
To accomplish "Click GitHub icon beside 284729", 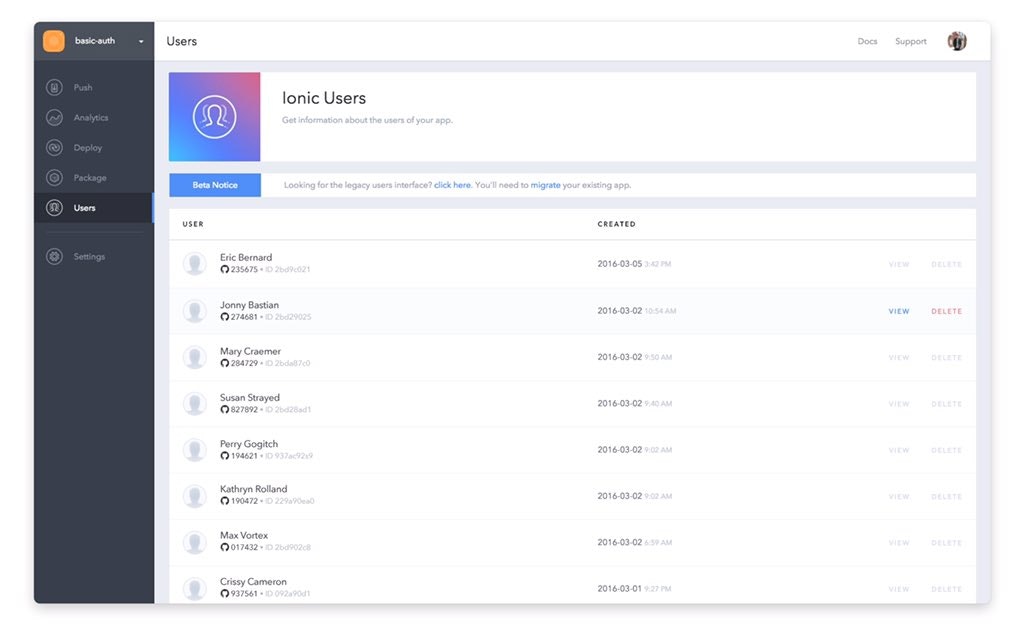I will point(225,363).
